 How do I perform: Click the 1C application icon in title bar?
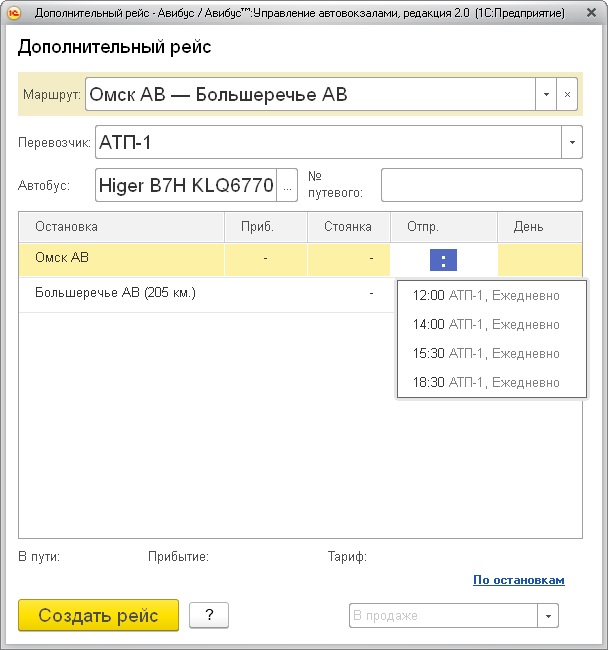tap(14, 14)
